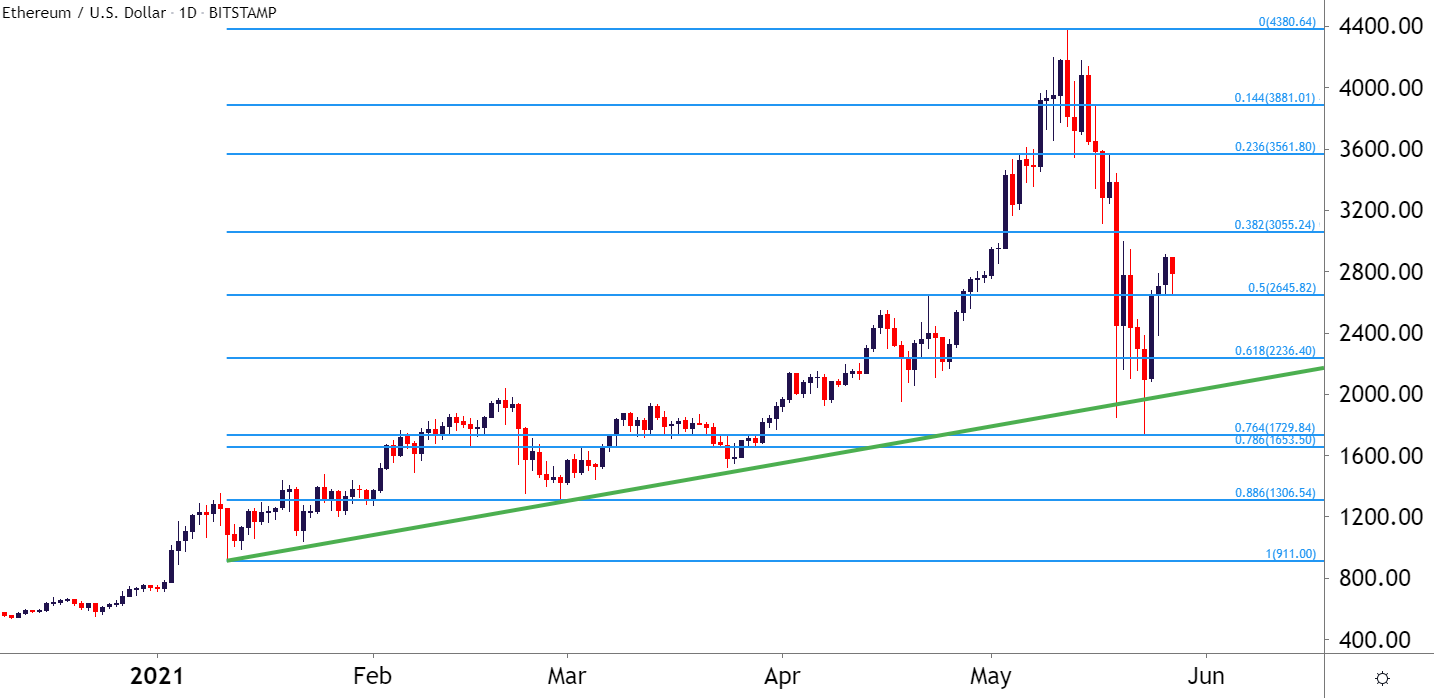
Task: Click the 4000.00 price axis label
Action: pyautogui.click(x=1379, y=88)
